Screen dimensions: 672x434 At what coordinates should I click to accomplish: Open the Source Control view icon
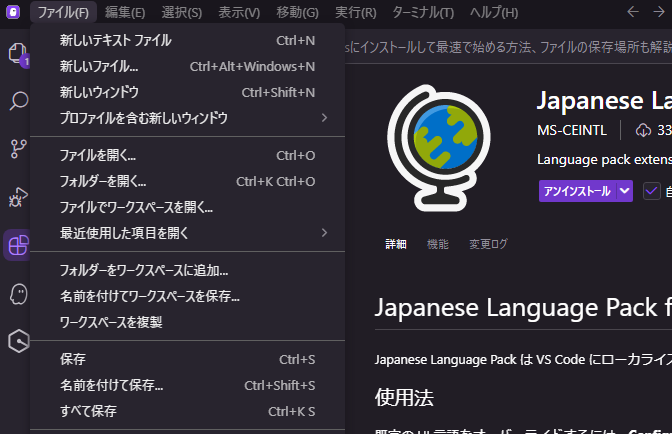[18, 149]
